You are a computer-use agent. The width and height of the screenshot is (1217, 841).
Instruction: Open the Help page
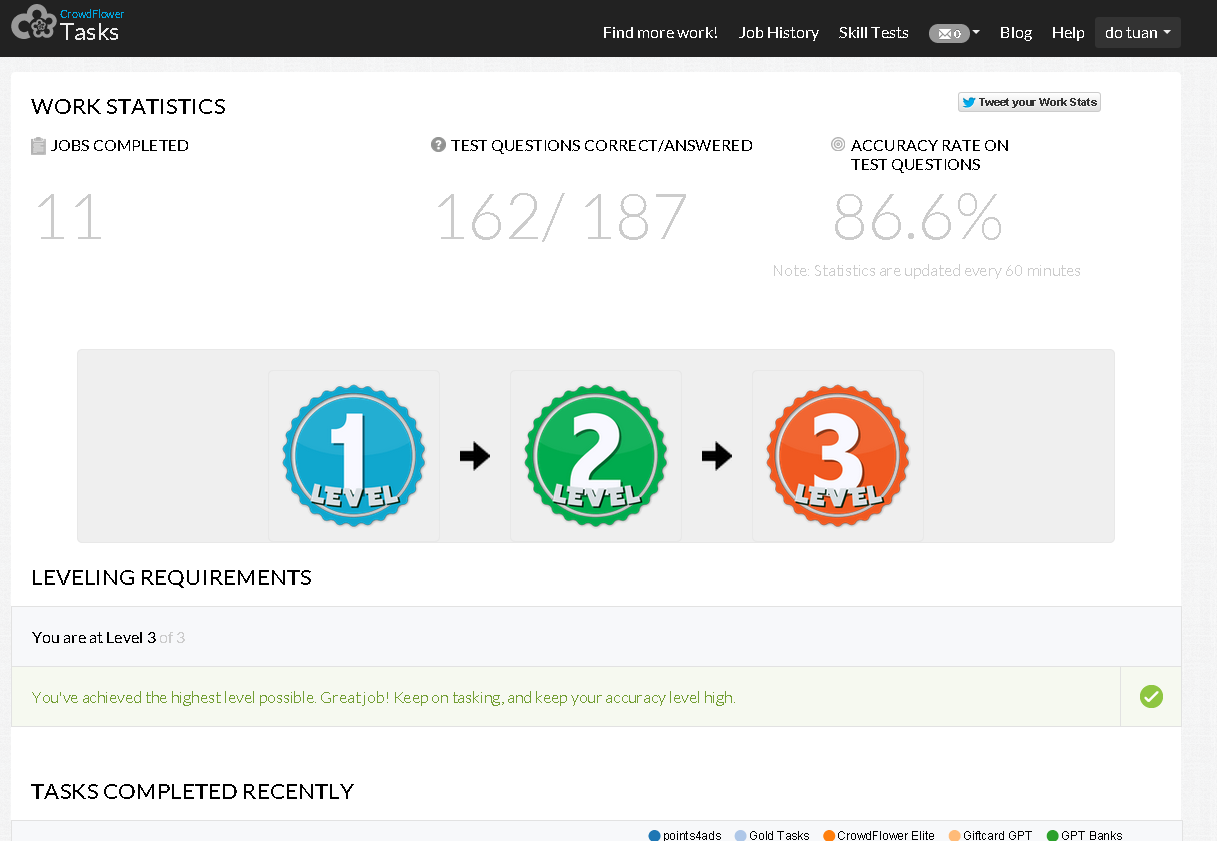click(1067, 33)
